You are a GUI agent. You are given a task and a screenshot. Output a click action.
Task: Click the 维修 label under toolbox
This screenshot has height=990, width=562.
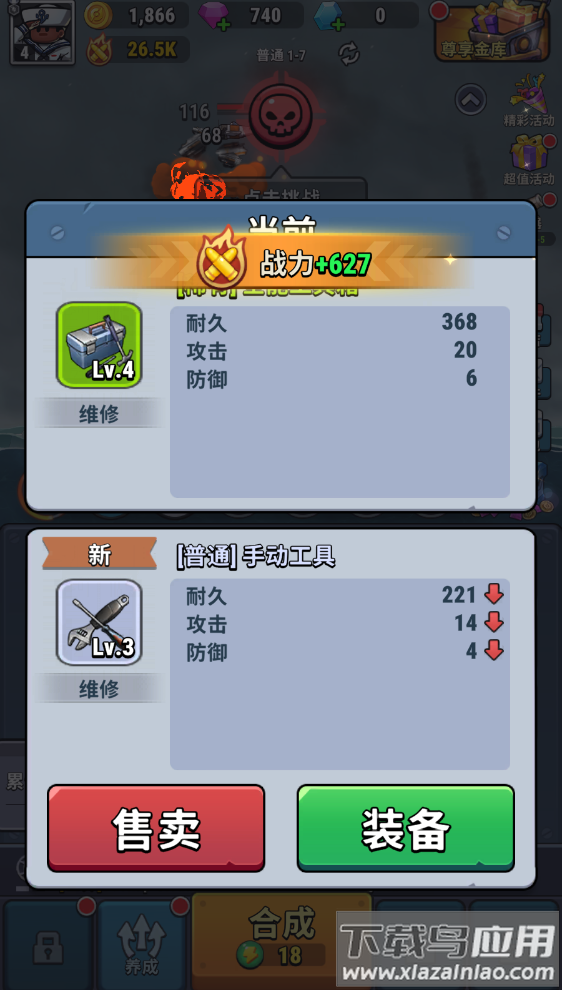tap(99, 414)
